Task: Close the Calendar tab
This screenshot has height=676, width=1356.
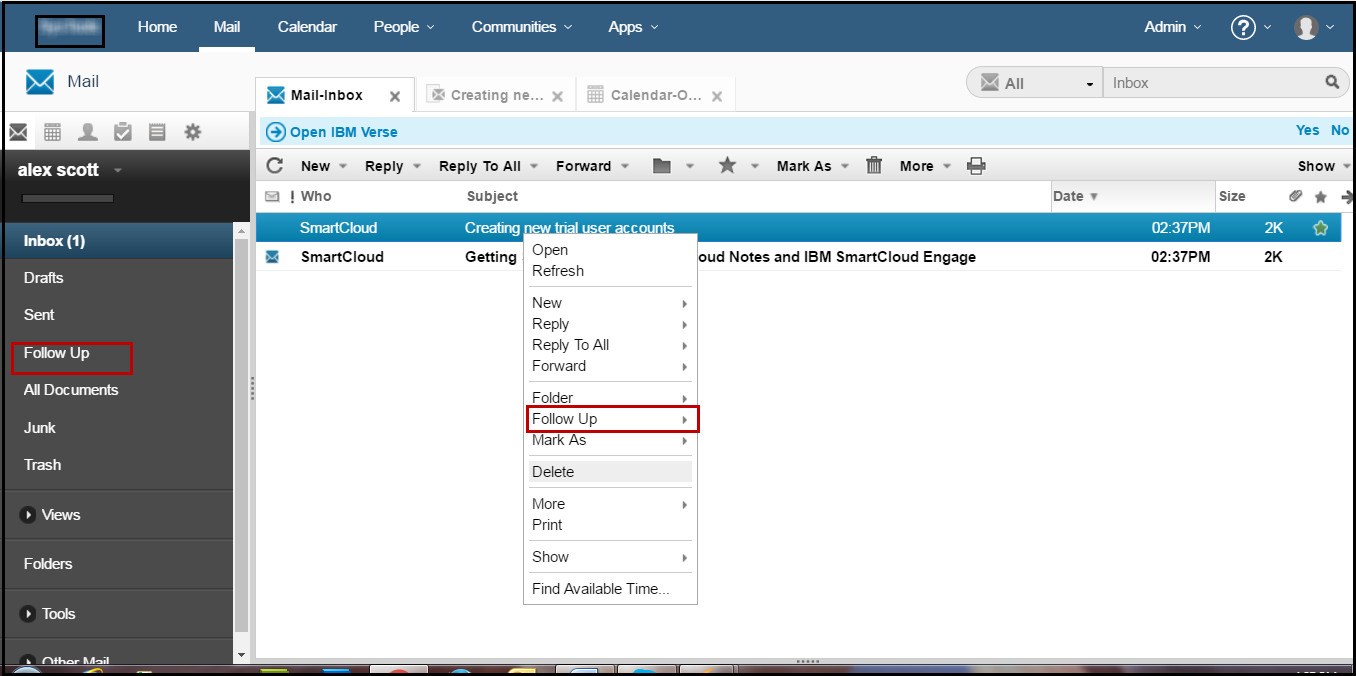Action: pyautogui.click(x=717, y=97)
